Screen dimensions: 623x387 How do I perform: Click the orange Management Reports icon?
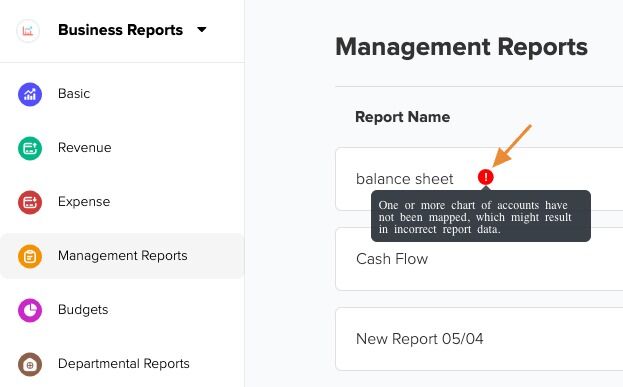30,256
